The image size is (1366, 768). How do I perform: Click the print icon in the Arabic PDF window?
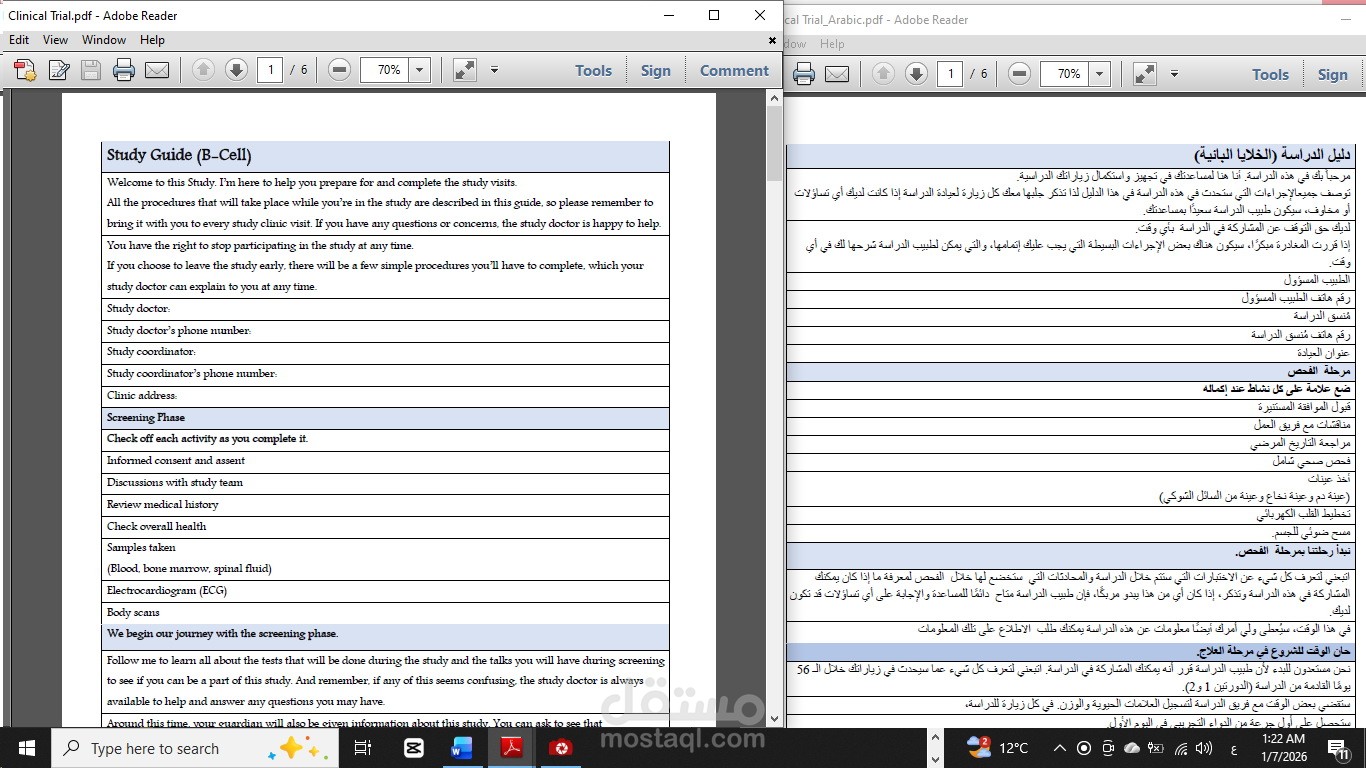tap(803, 73)
